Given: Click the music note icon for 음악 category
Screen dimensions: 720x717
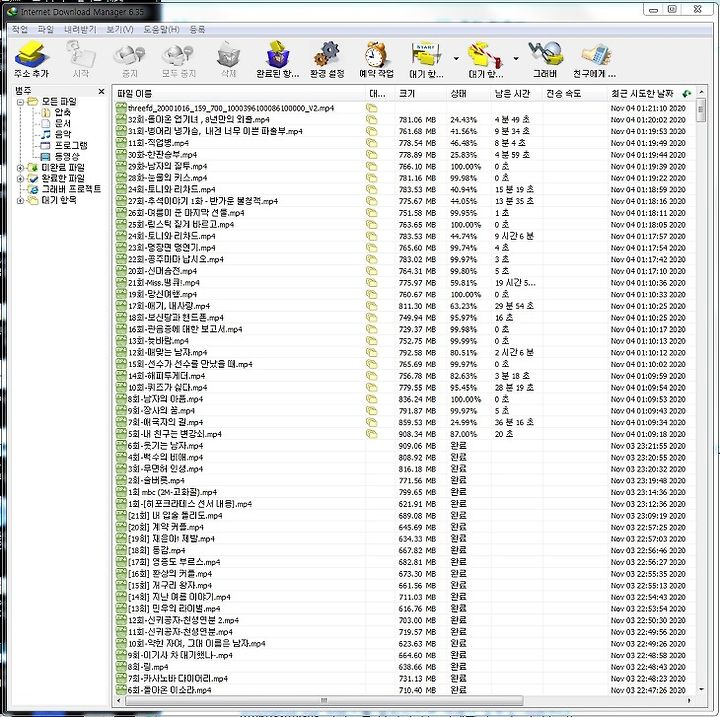Looking at the screenshot, I should (x=45, y=134).
